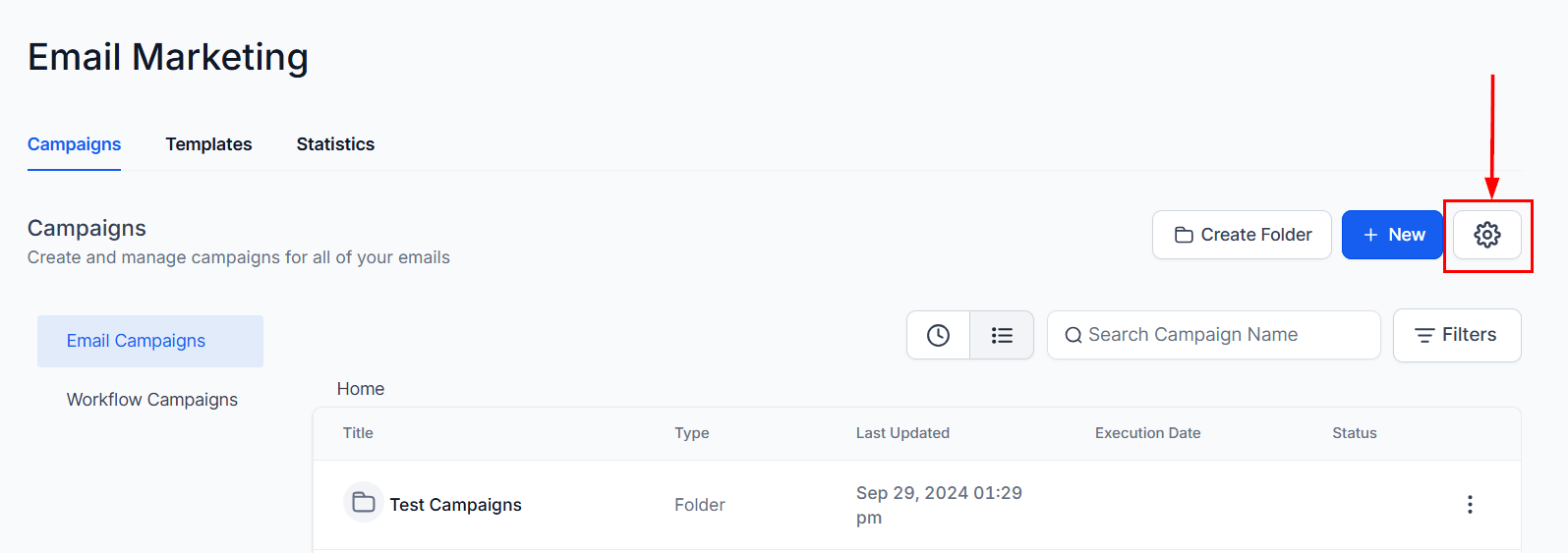
Task: Click the Create Folder button
Action: pos(1242,235)
